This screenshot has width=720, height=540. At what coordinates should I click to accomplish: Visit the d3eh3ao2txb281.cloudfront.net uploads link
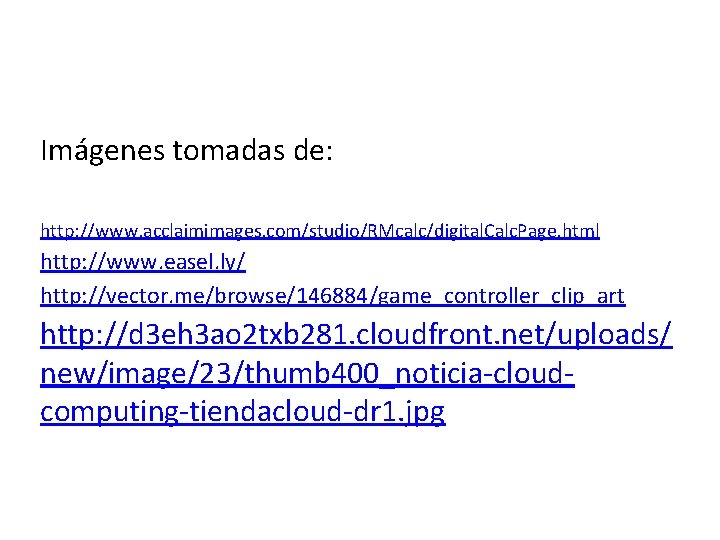[x=356, y=334]
